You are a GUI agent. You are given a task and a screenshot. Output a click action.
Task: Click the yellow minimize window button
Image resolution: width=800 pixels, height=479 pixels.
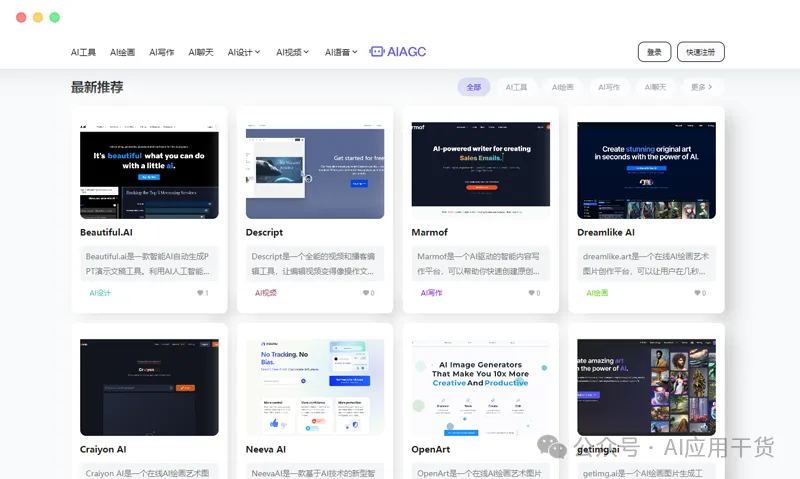[38, 17]
